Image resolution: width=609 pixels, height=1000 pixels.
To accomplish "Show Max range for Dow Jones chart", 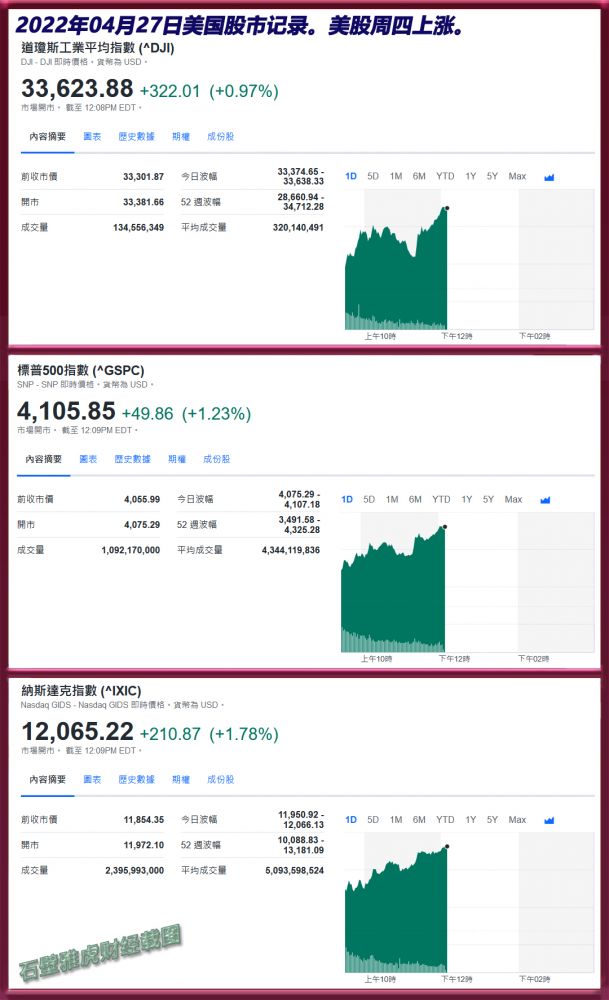I will [517, 177].
